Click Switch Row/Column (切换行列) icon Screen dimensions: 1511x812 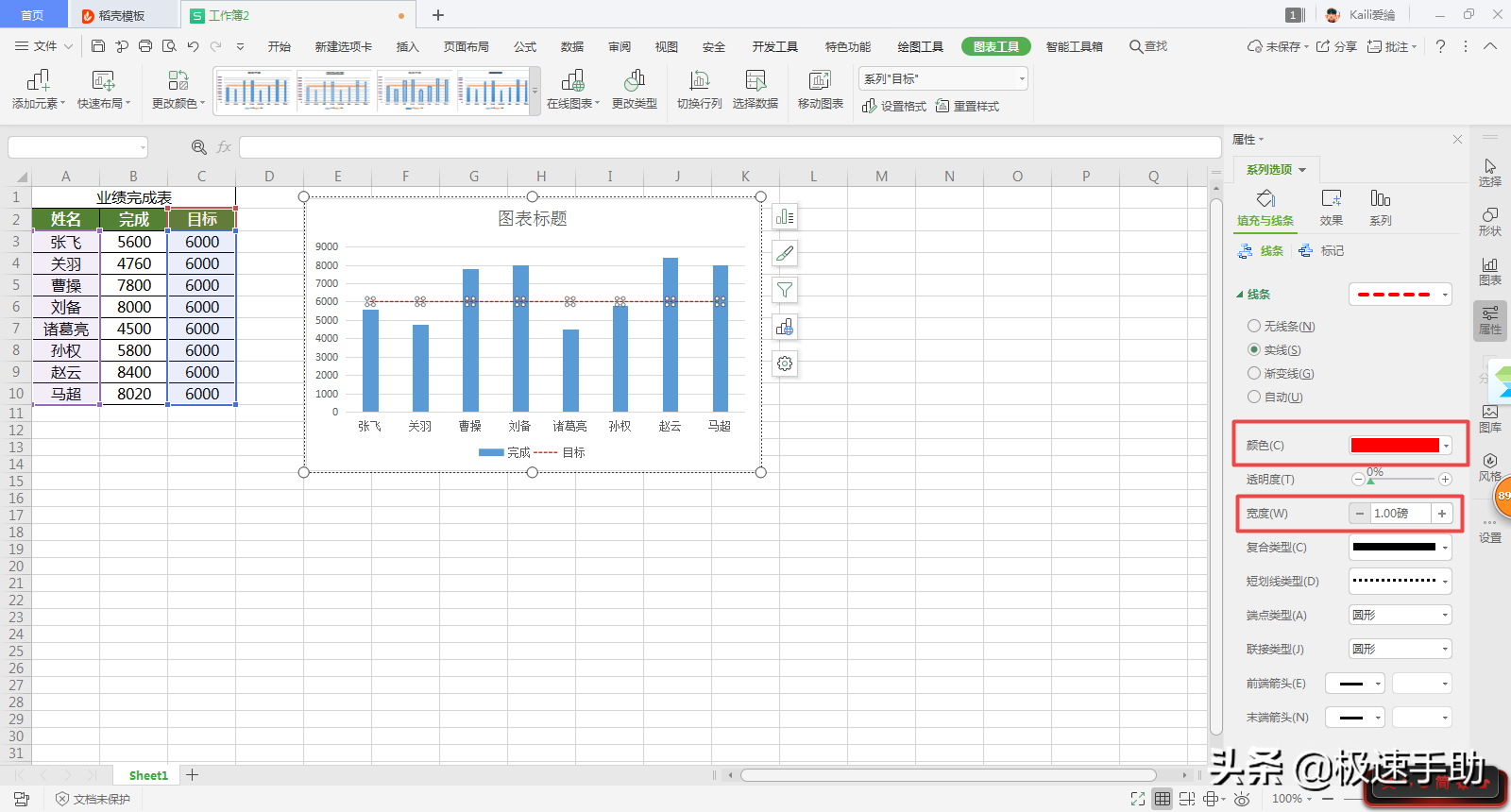699,80
